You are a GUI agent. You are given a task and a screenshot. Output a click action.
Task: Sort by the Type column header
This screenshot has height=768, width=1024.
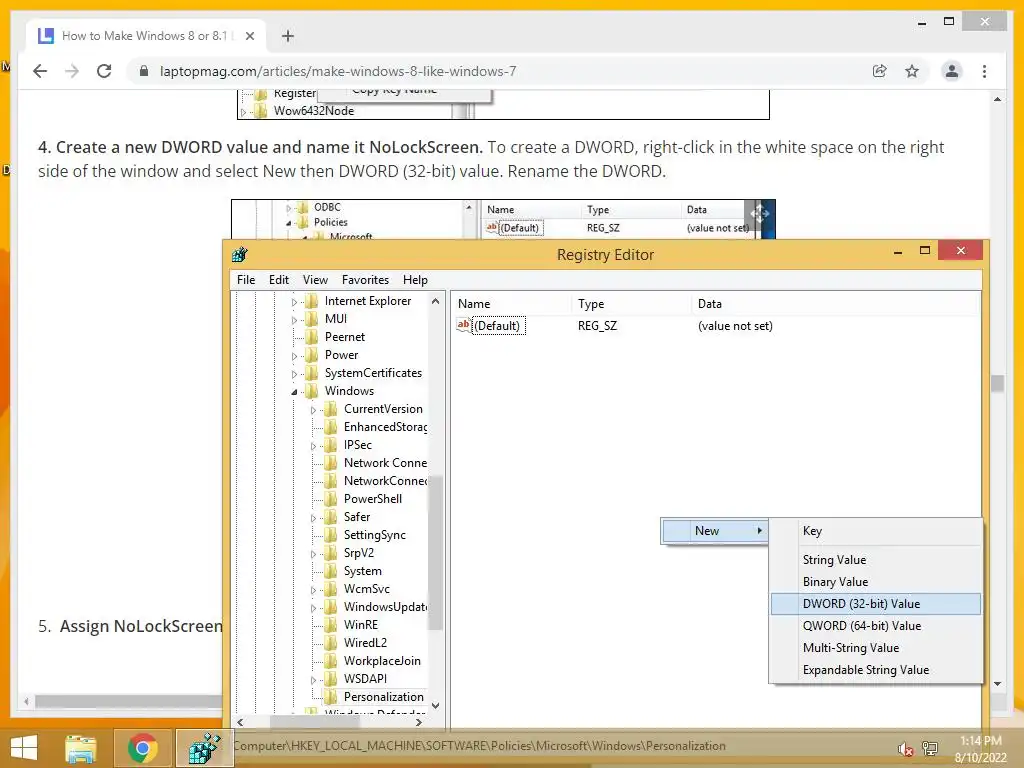[x=631, y=304]
